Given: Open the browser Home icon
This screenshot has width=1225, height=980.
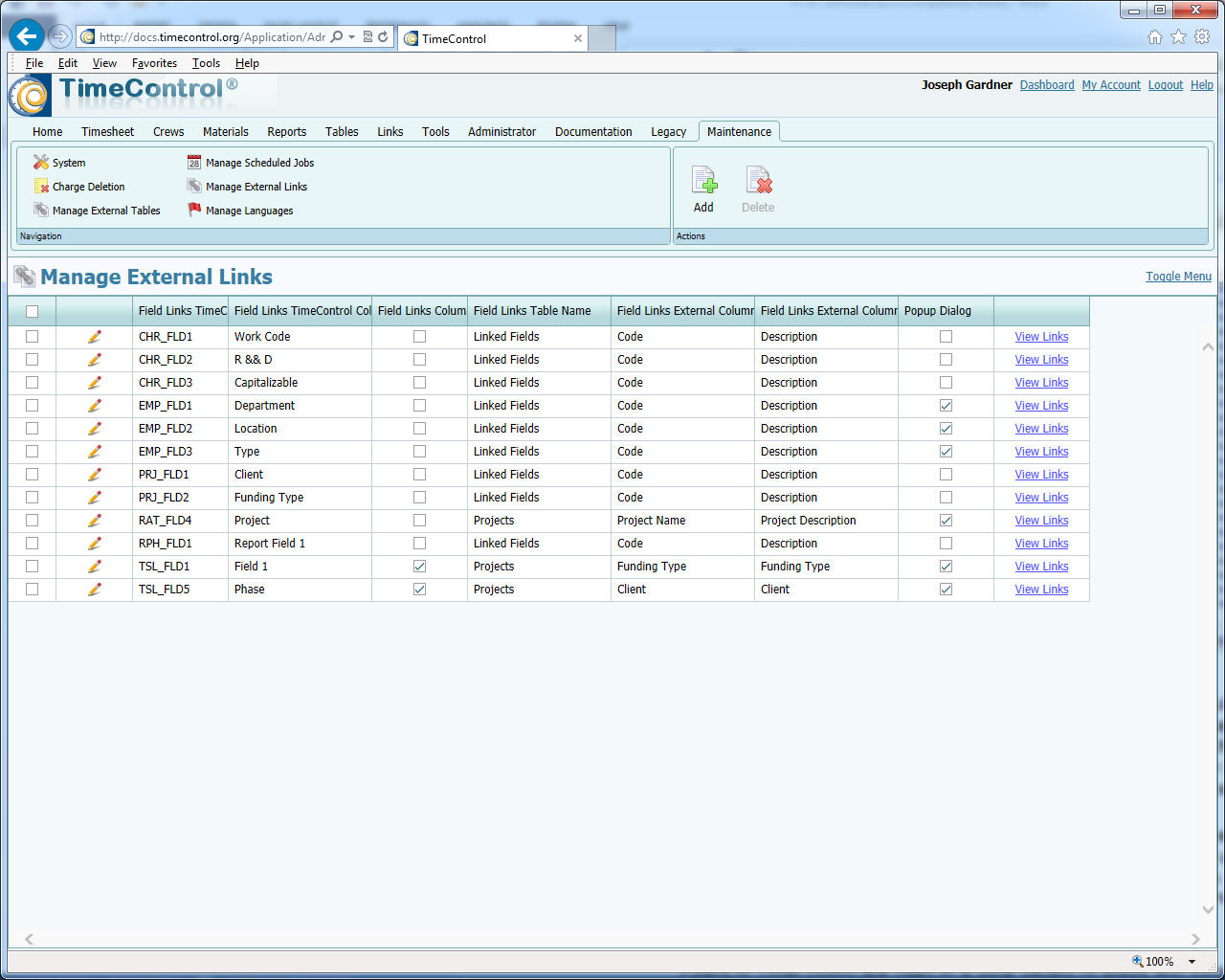Looking at the screenshot, I should click(x=1155, y=36).
